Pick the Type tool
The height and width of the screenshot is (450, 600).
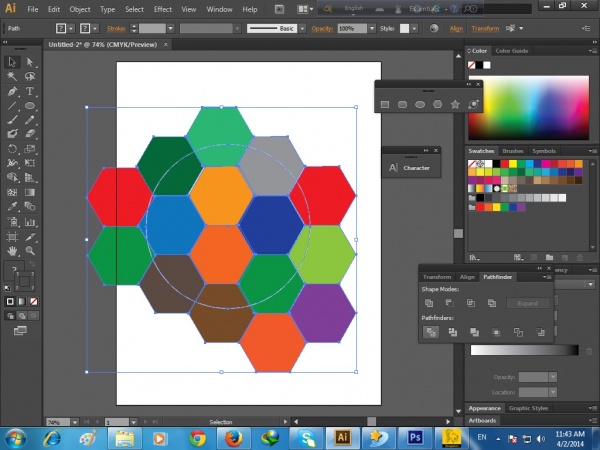[30, 91]
